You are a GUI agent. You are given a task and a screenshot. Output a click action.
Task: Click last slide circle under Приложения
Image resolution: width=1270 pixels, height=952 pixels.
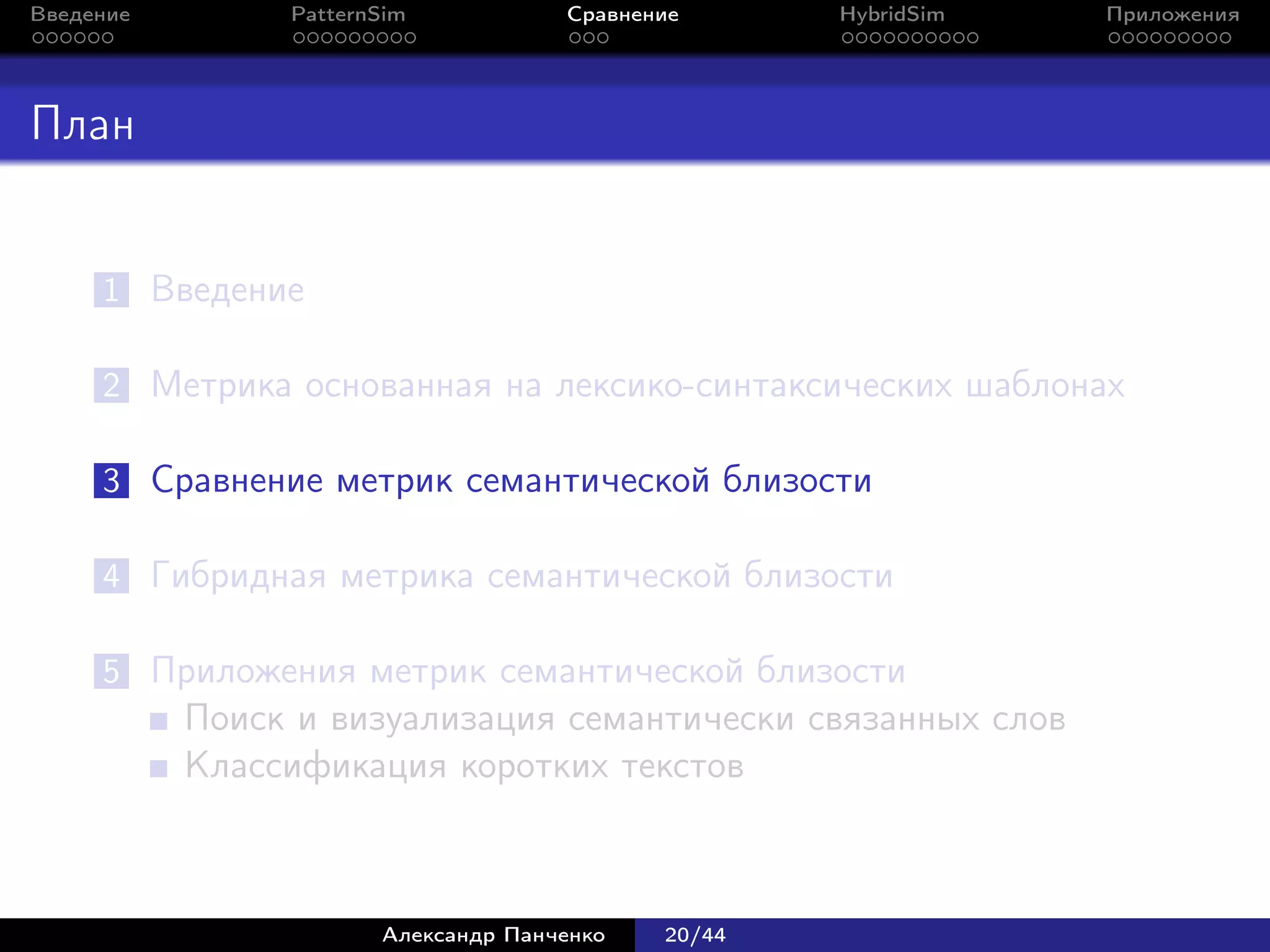[x=1225, y=38]
